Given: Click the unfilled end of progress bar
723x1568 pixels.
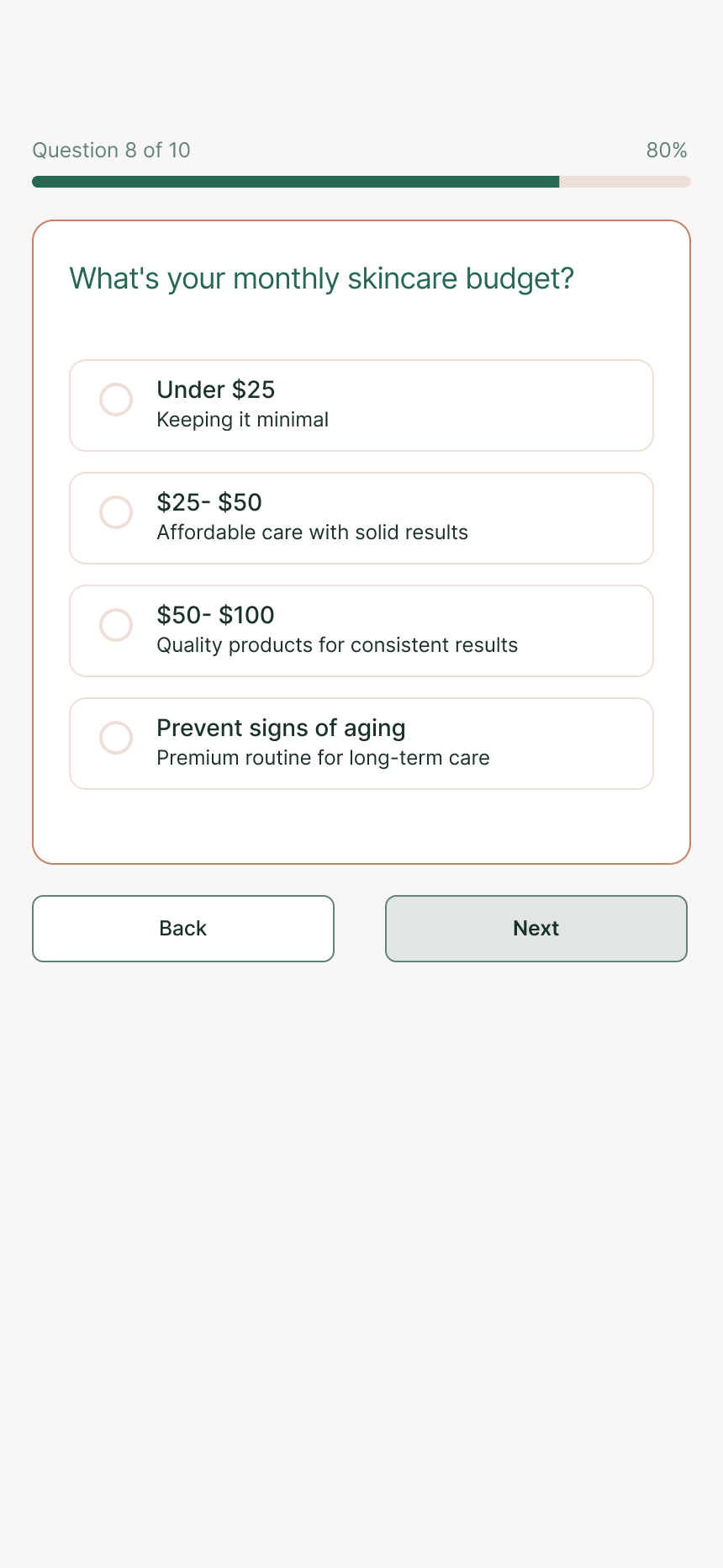Looking at the screenshot, I should (x=625, y=182).
